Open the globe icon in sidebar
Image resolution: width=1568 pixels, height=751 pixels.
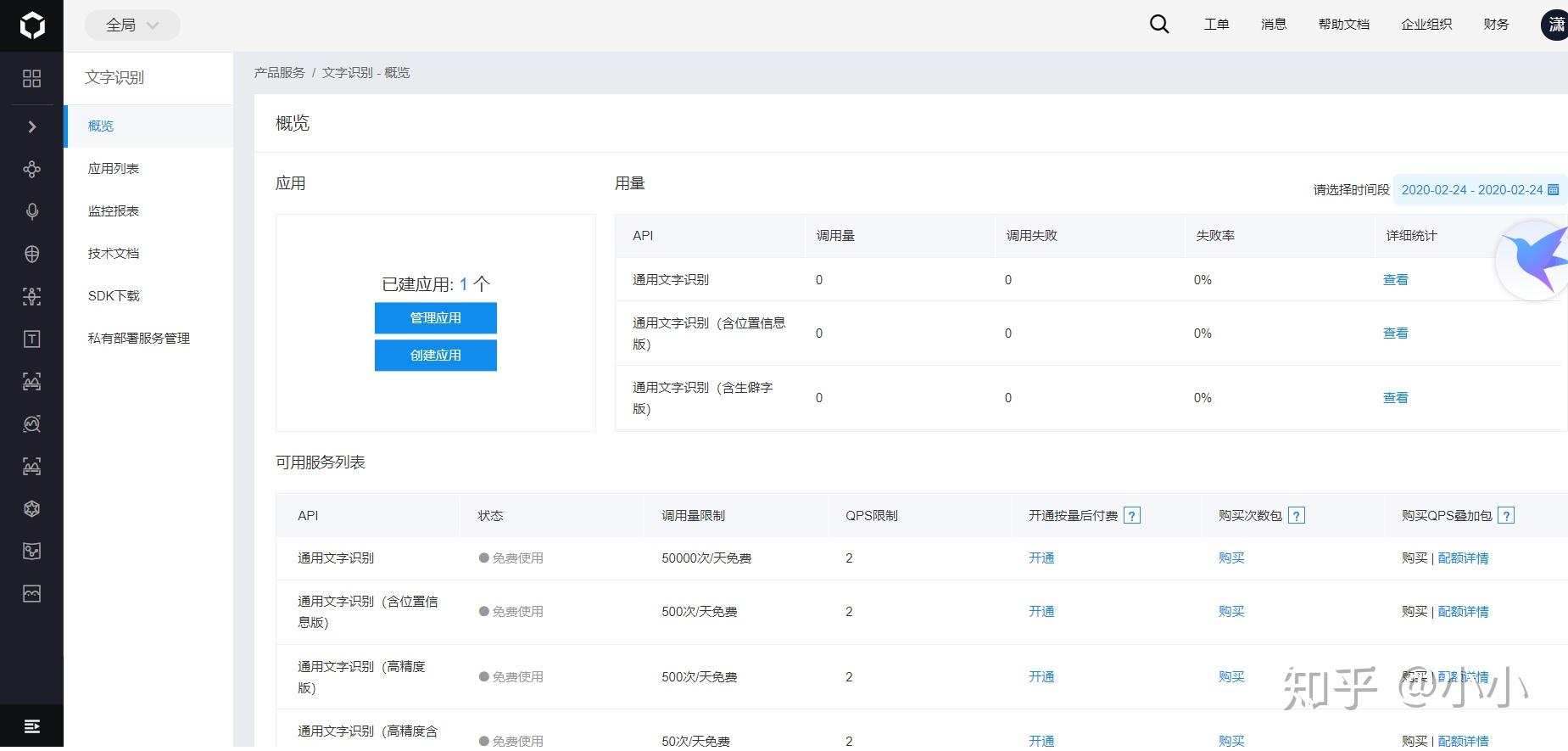(31, 254)
